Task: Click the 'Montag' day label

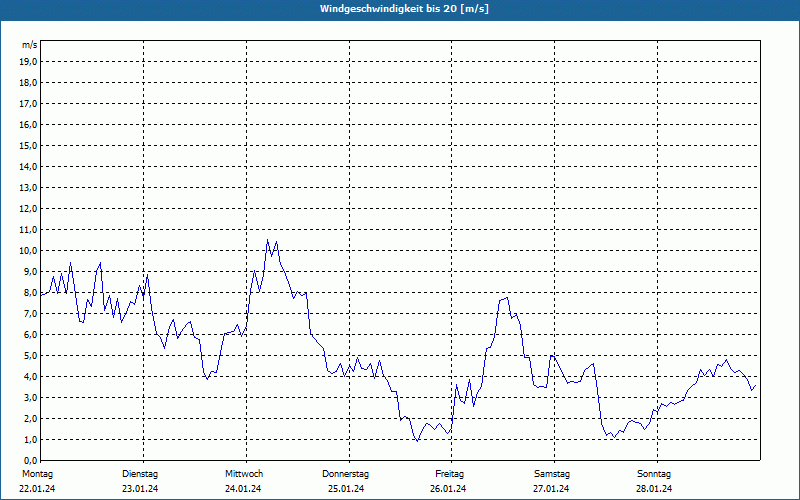Action: click(37, 474)
